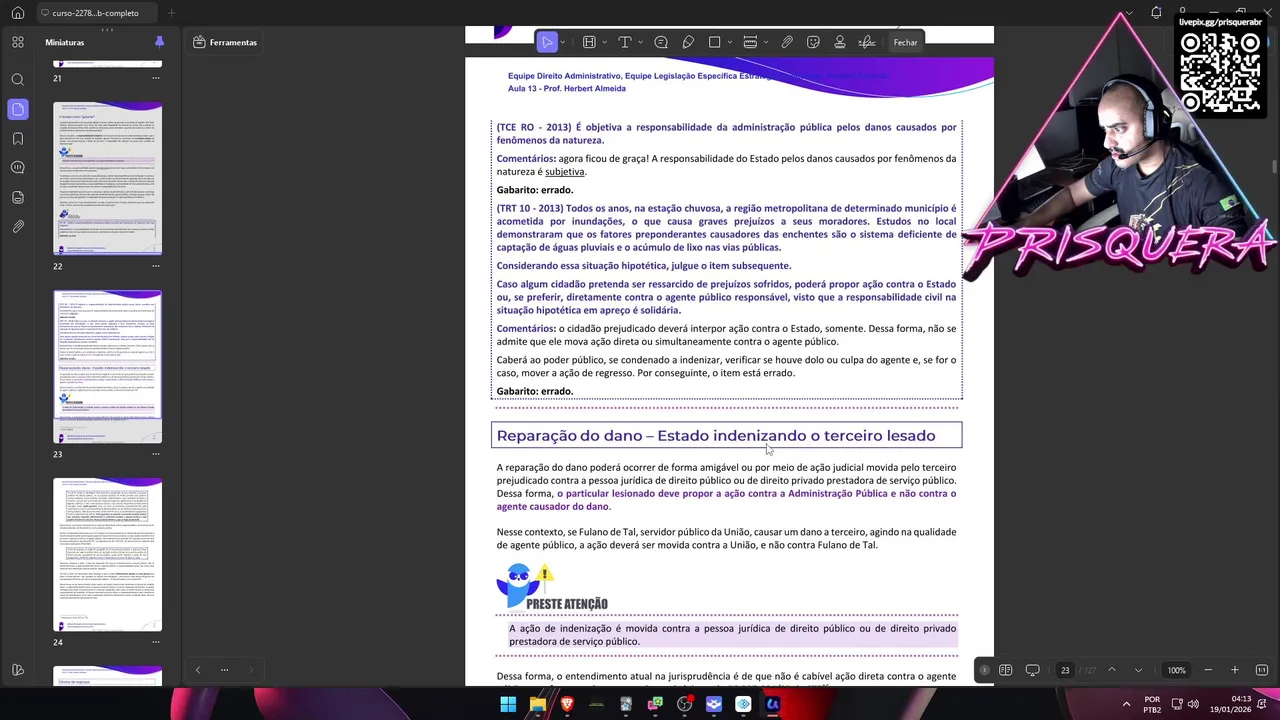Select the stamp tool
This screenshot has height=720, width=1280.
click(840, 42)
